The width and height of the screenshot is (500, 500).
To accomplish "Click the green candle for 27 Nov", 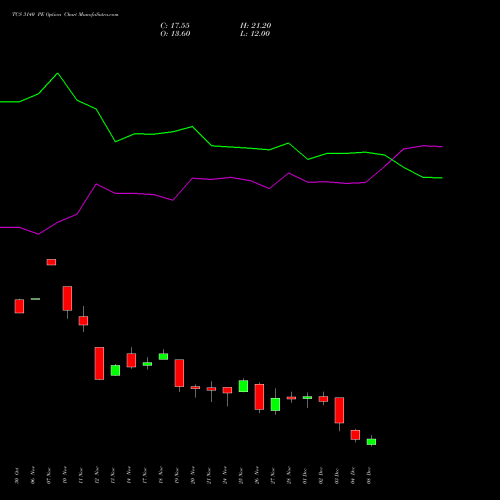I will click(275, 404).
